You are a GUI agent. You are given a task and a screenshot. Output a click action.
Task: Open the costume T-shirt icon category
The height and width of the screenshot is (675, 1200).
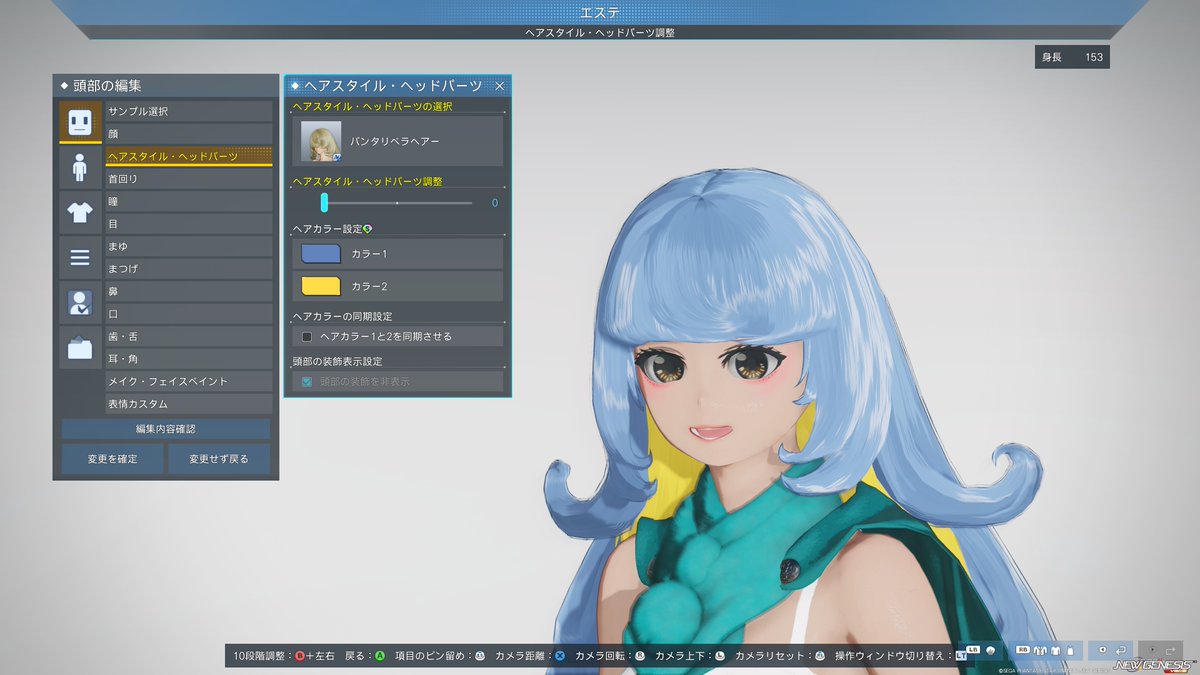pos(80,212)
